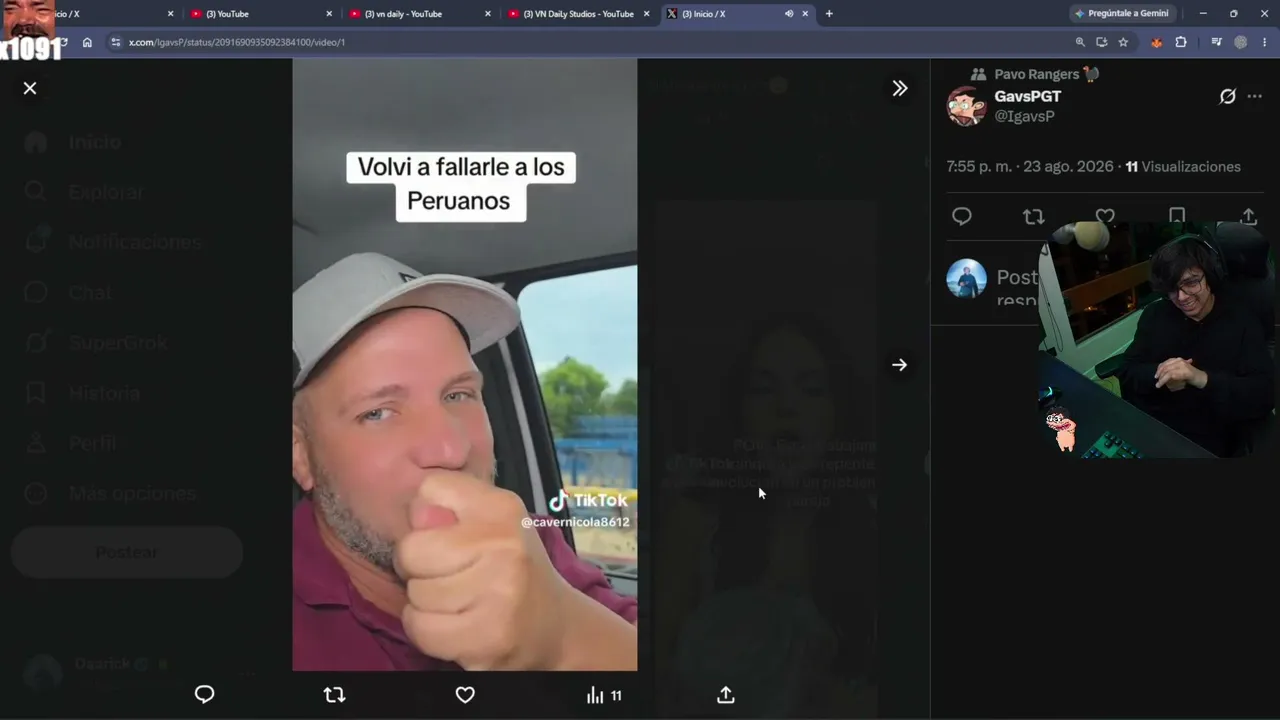
Task: Collapse the post sidebar with double chevron
Action: click(x=900, y=88)
